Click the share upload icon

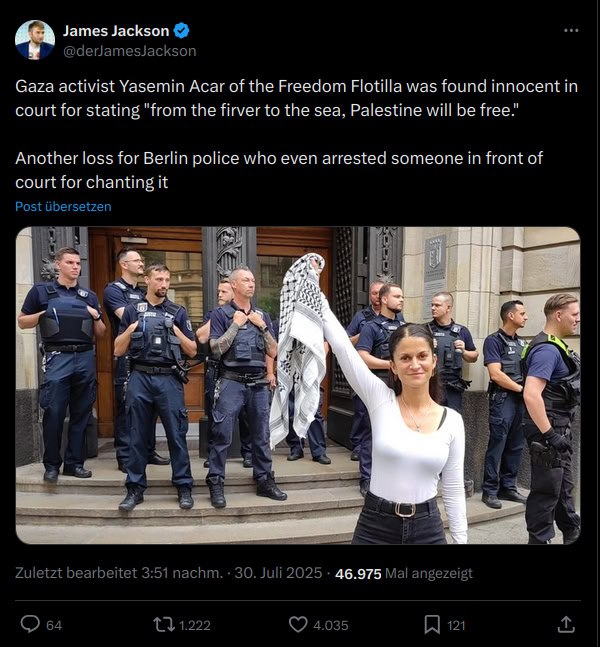click(566, 624)
